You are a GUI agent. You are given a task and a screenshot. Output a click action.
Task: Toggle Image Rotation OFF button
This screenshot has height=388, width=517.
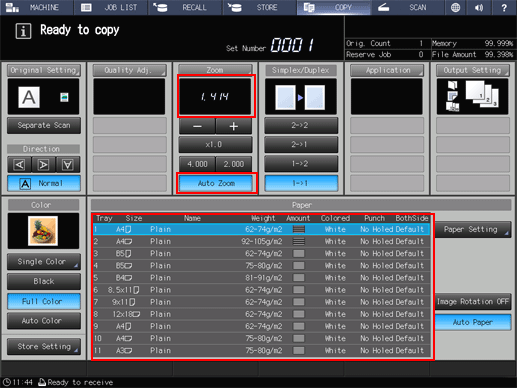(473, 301)
